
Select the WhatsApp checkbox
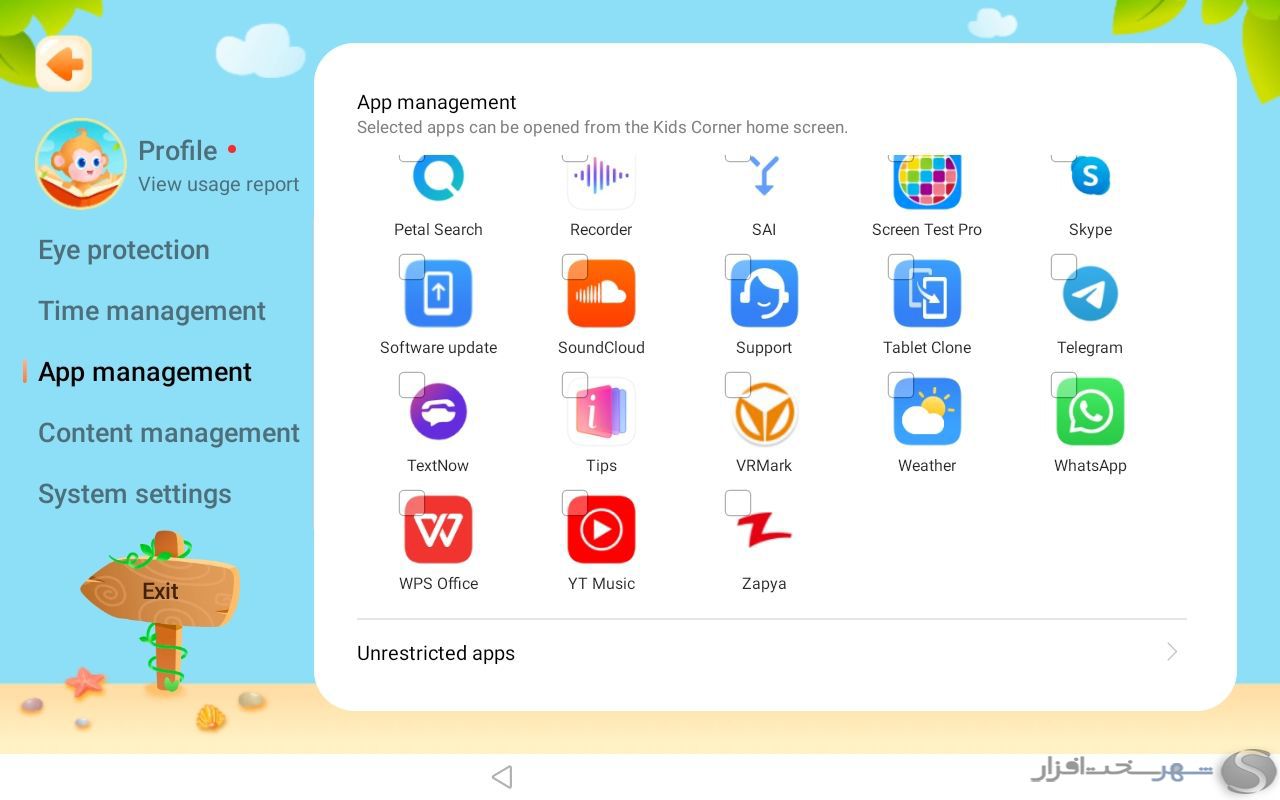click(x=1063, y=385)
